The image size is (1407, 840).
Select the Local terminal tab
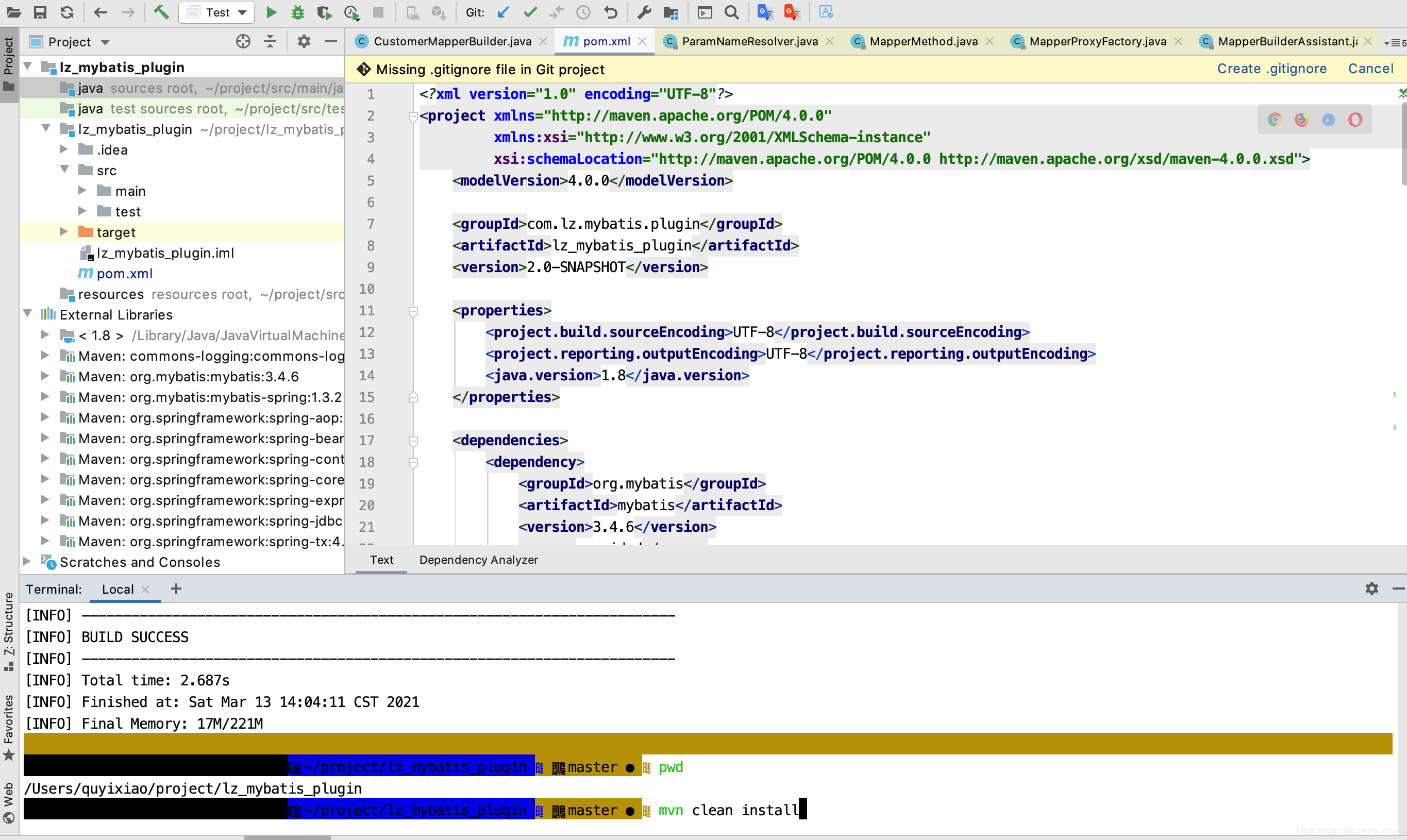coord(118,589)
